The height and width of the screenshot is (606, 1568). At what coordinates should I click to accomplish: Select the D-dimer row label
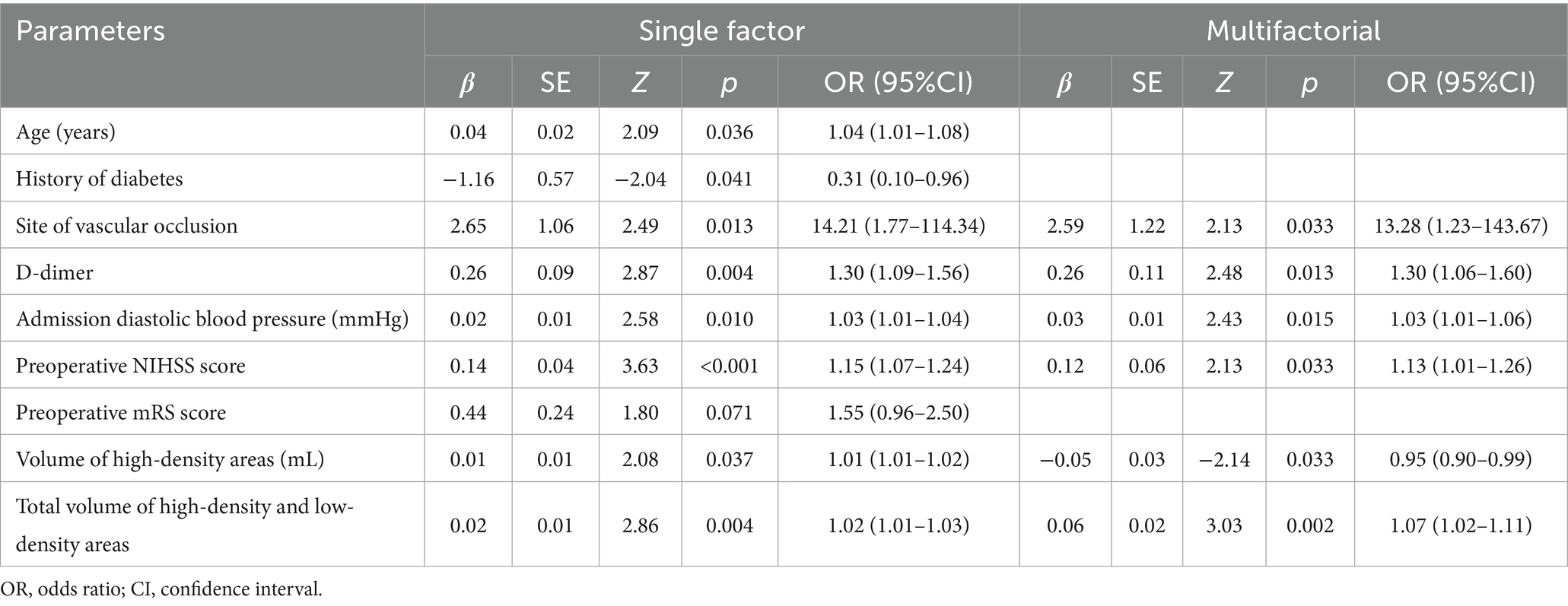(54, 272)
